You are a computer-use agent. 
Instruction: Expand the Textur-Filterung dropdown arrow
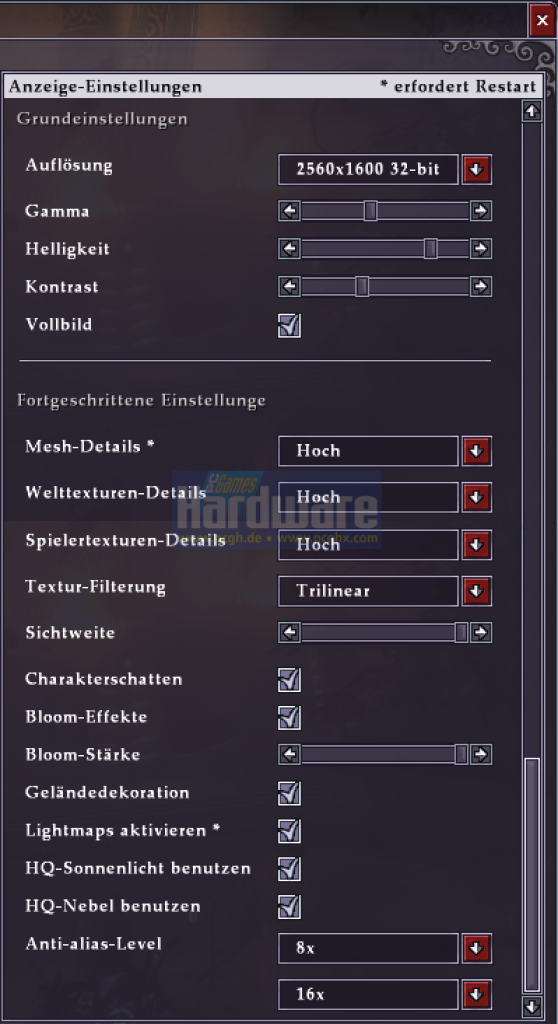pos(476,591)
